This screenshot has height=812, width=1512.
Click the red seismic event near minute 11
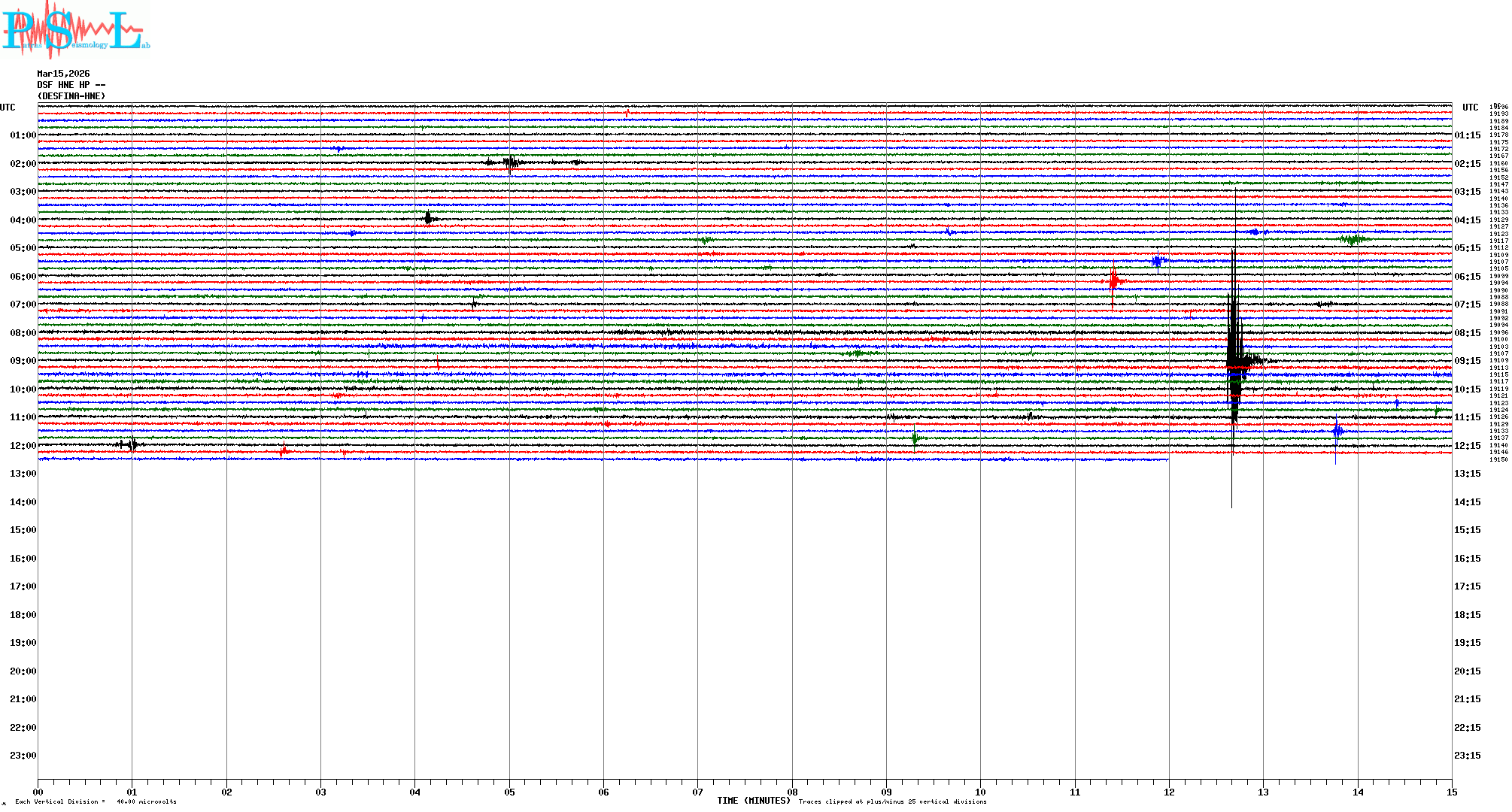[1114, 281]
